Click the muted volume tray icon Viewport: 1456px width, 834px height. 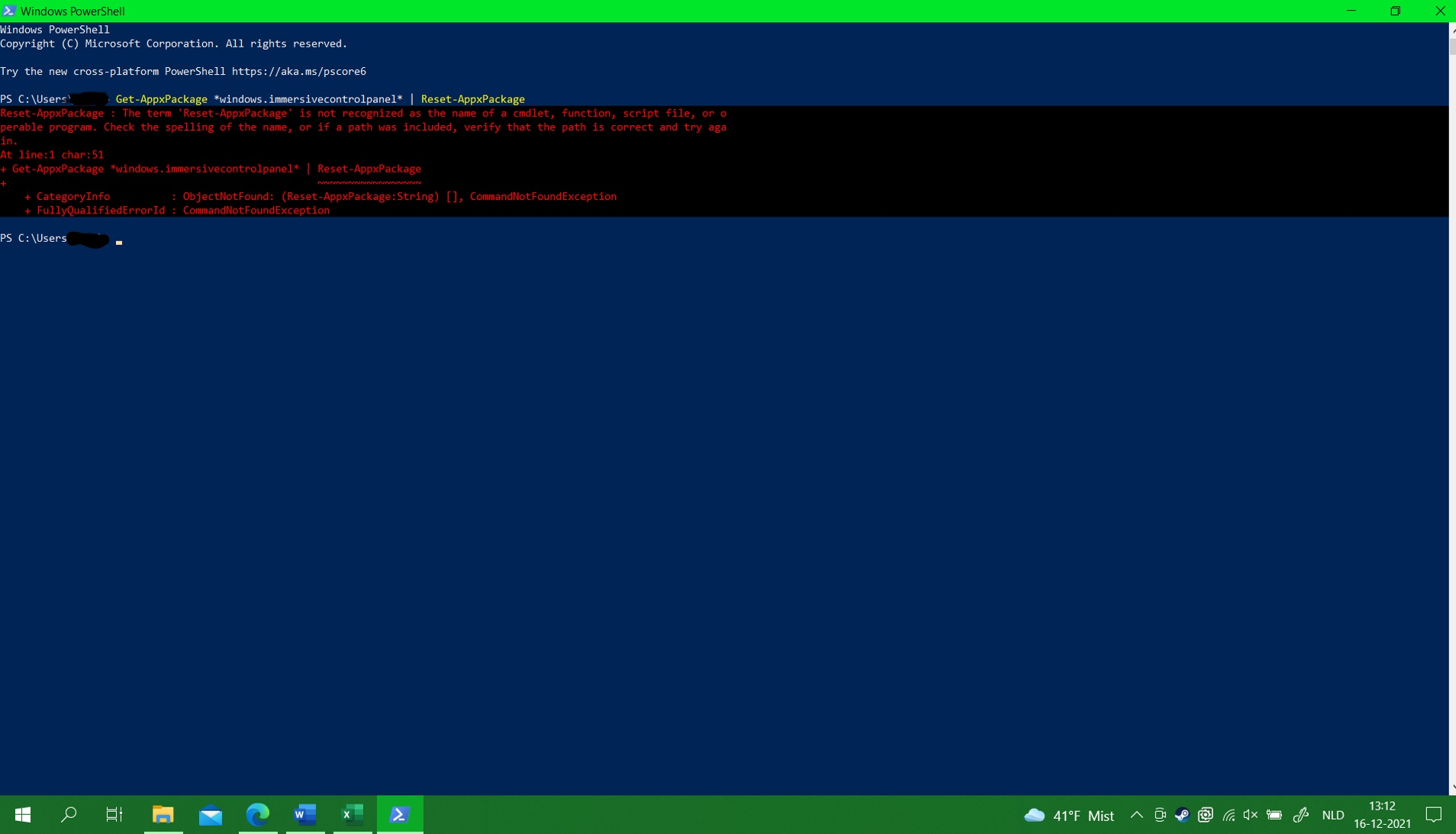tap(1251, 815)
